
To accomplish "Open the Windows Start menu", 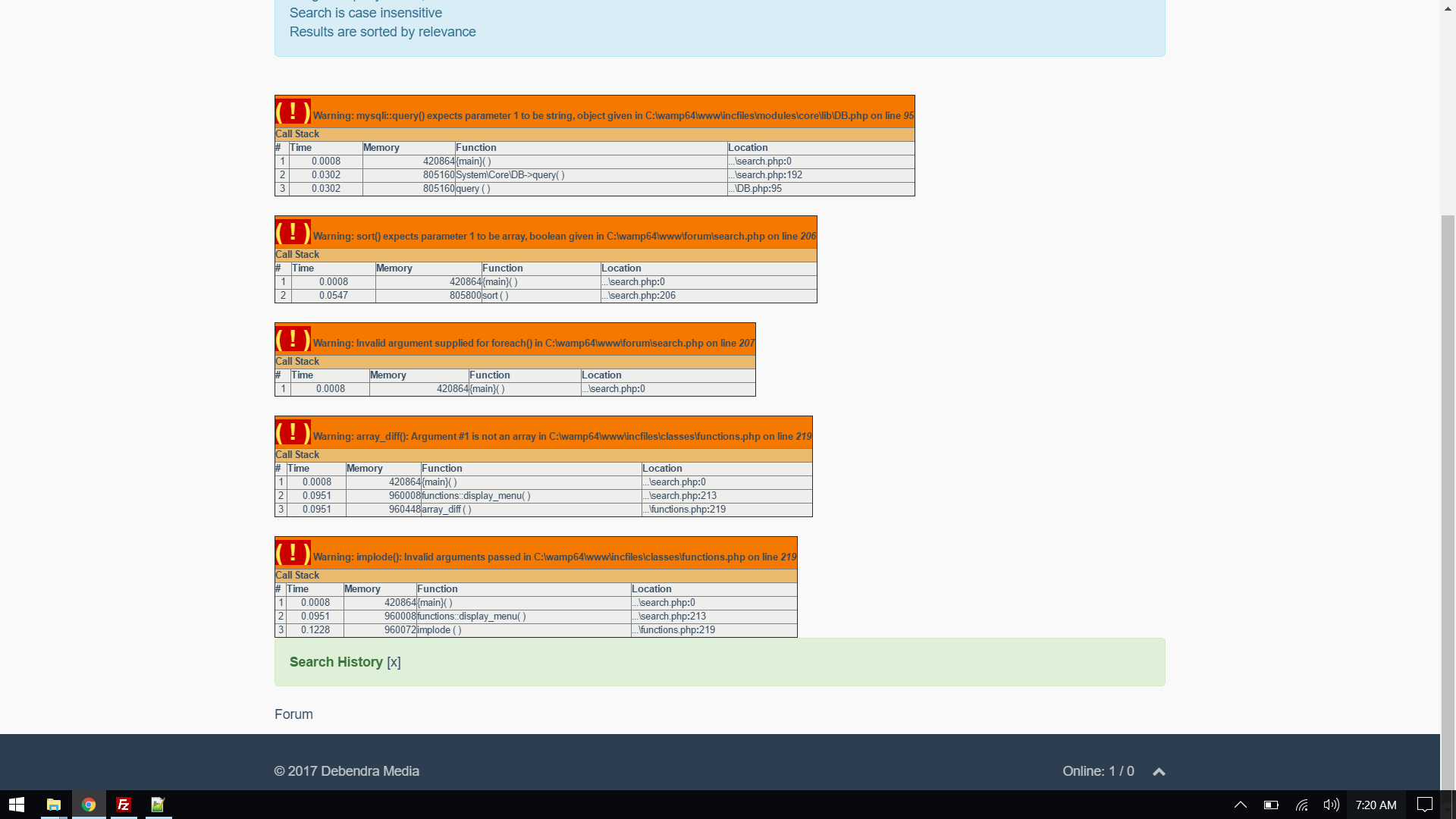I will click(x=17, y=805).
